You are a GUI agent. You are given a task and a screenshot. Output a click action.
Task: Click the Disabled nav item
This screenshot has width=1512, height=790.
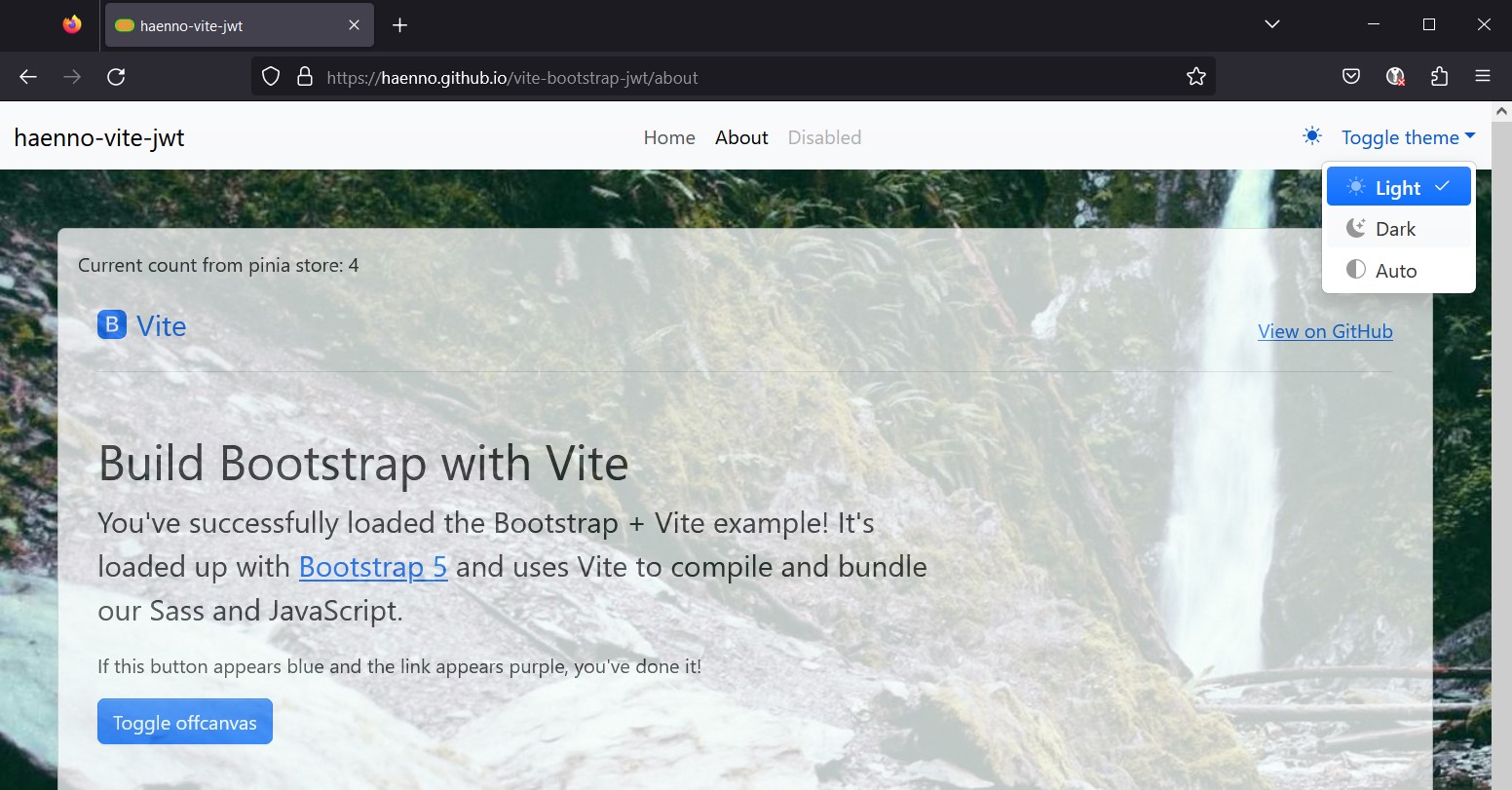824,137
